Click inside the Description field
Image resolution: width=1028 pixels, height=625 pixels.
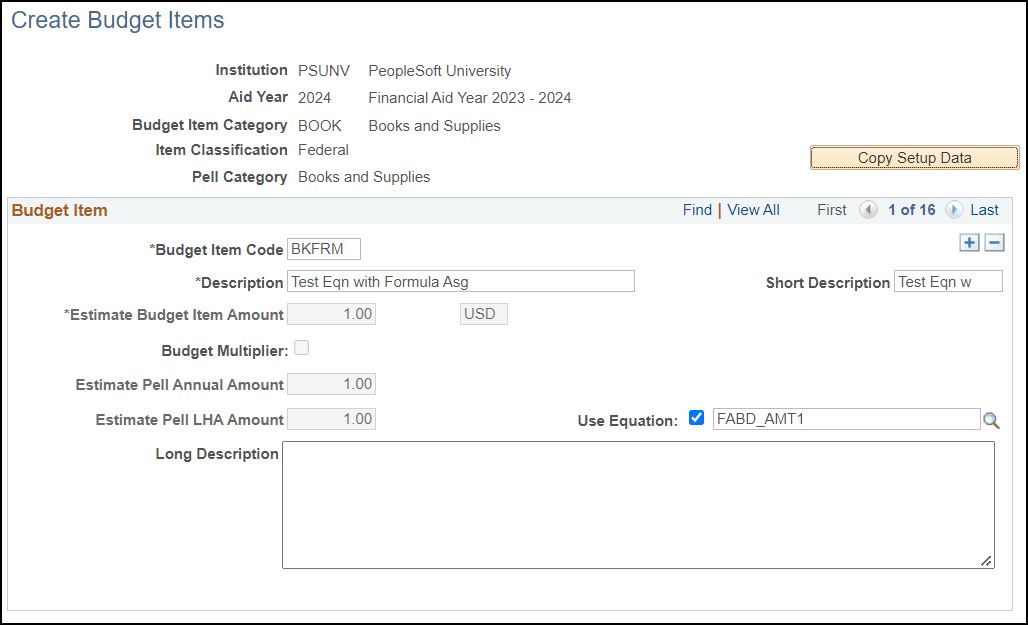click(460, 281)
